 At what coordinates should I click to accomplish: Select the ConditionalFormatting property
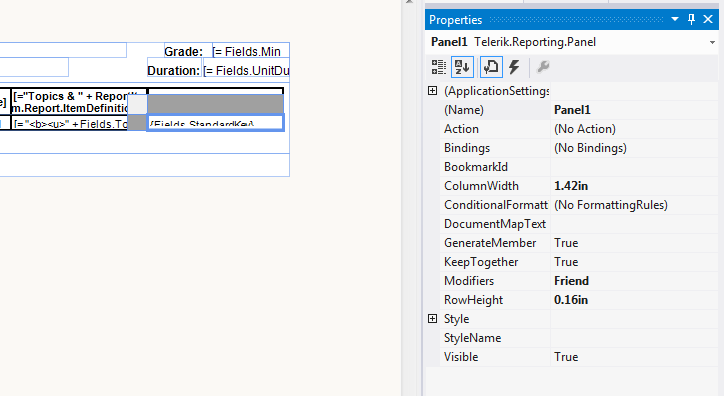495,204
